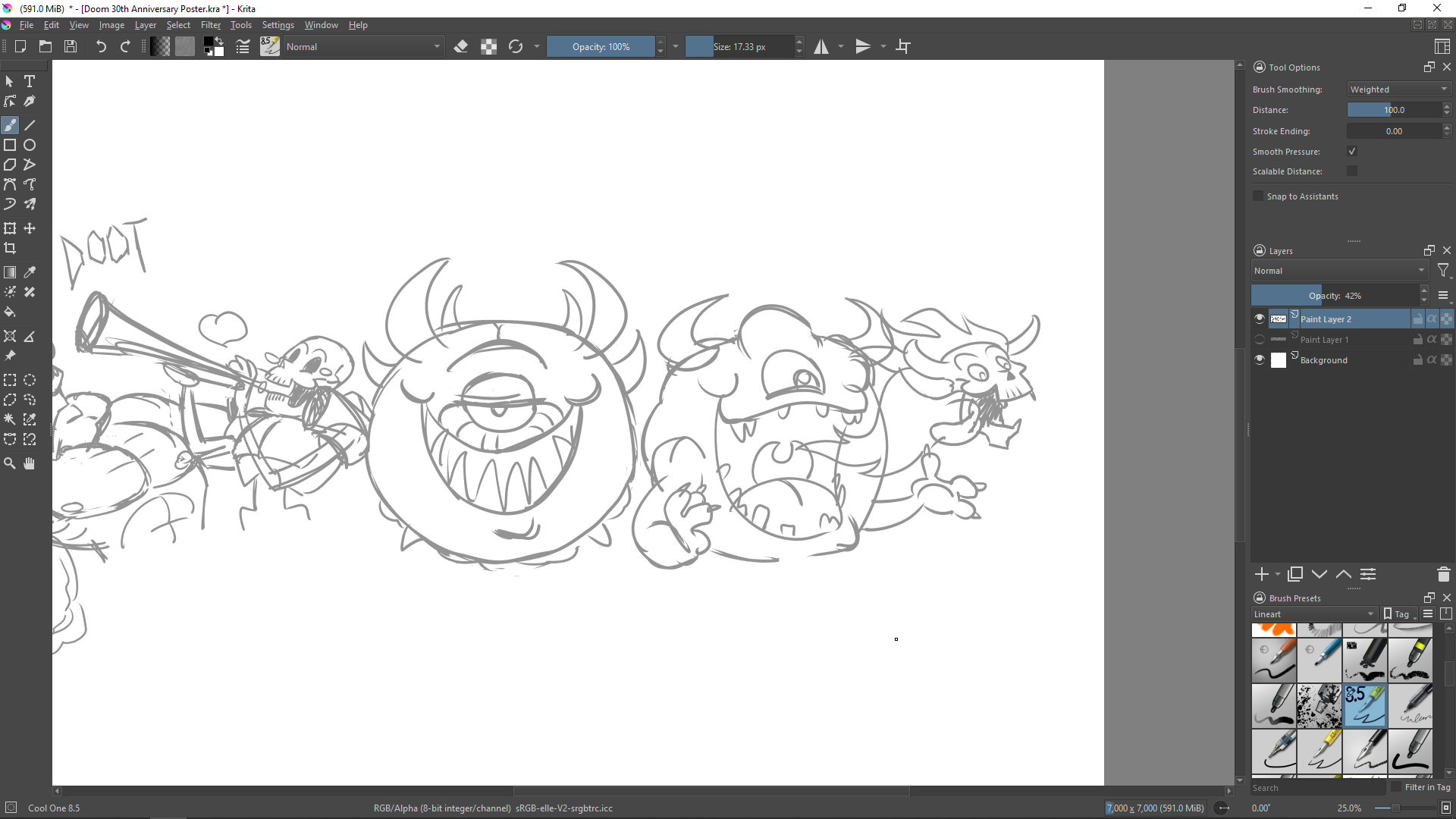Show Paint Layer 1 visibility toggle
This screenshot has width=1456, height=819.
1260,340
